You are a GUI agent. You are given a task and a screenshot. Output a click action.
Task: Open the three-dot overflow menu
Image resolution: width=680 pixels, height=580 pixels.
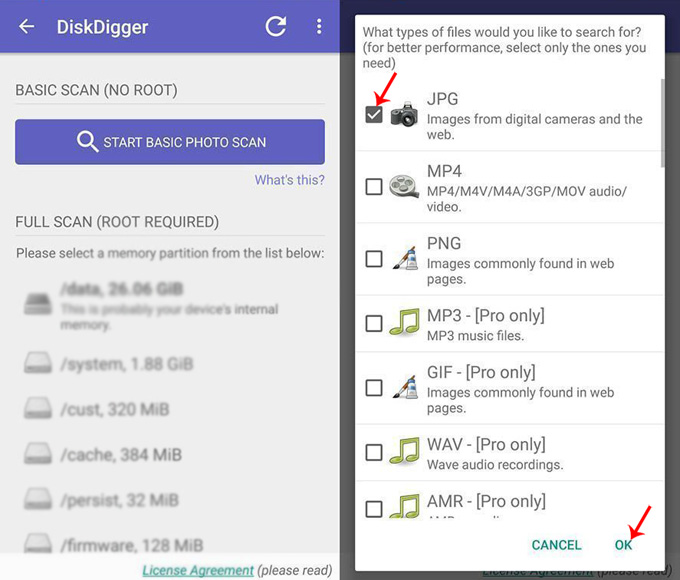tap(319, 26)
